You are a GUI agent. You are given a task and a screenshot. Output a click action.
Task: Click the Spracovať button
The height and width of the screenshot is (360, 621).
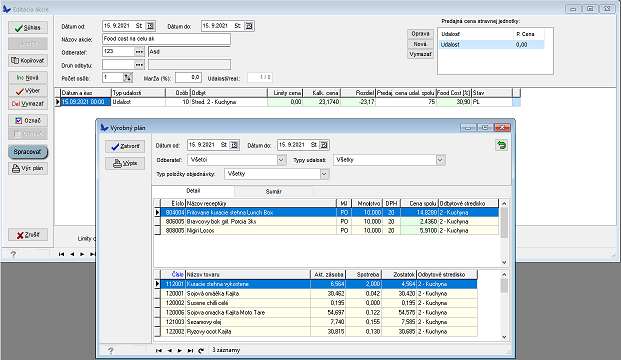pos(28,152)
